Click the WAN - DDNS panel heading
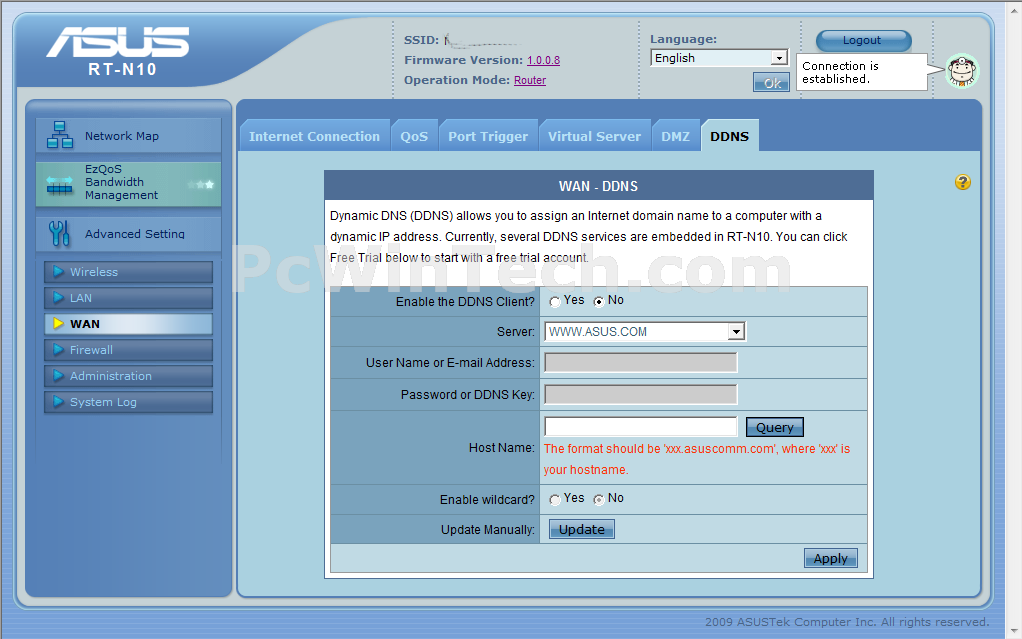The width and height of the screenshot is (1022, 639). point(598,186)
